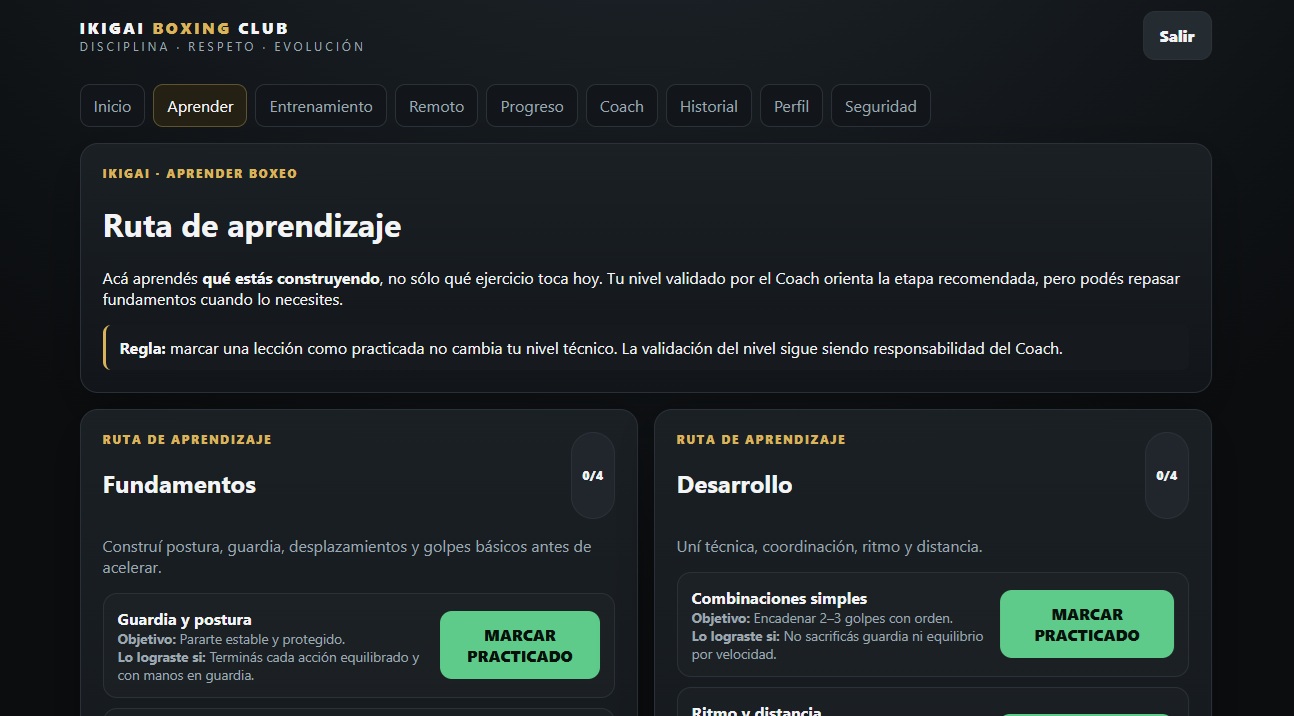Switch to the Seguridad tab
The width and height of the screenshot is (1294, 716).
881,106
